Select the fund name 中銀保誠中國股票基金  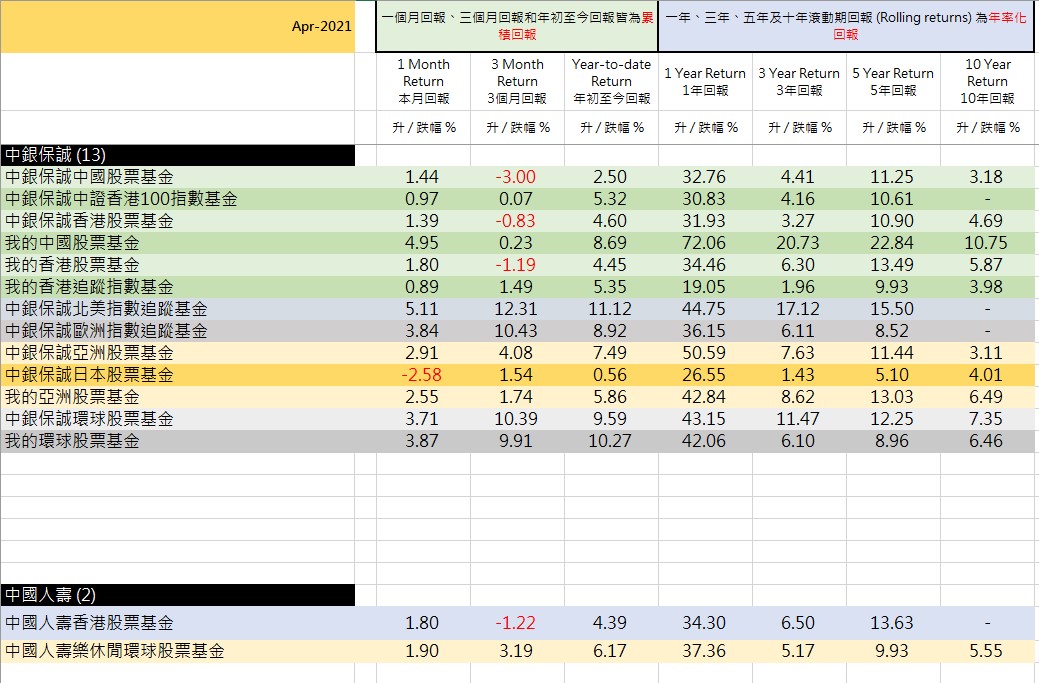pos(89,177)
